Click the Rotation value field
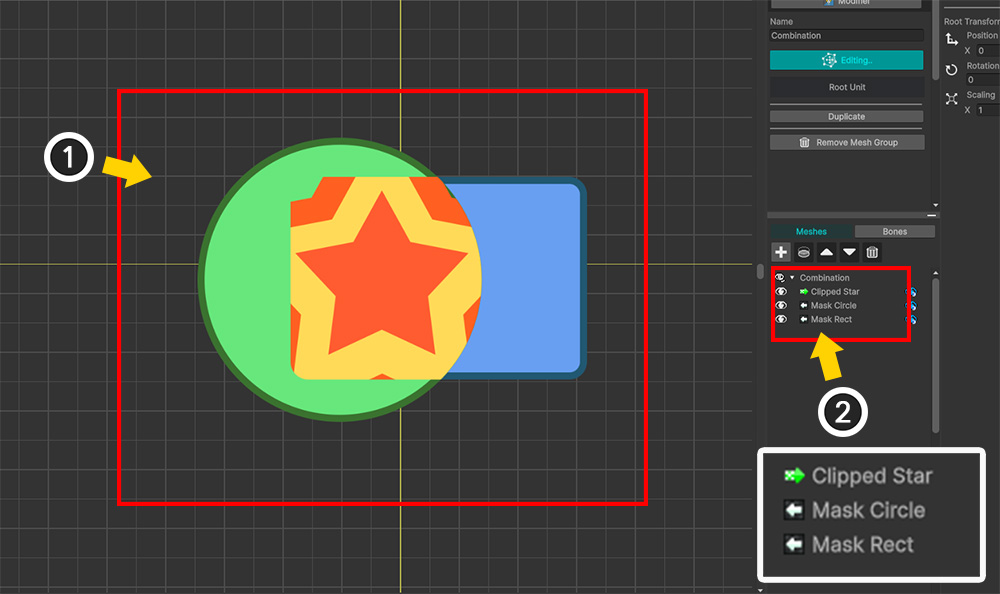 coord(983,80)
